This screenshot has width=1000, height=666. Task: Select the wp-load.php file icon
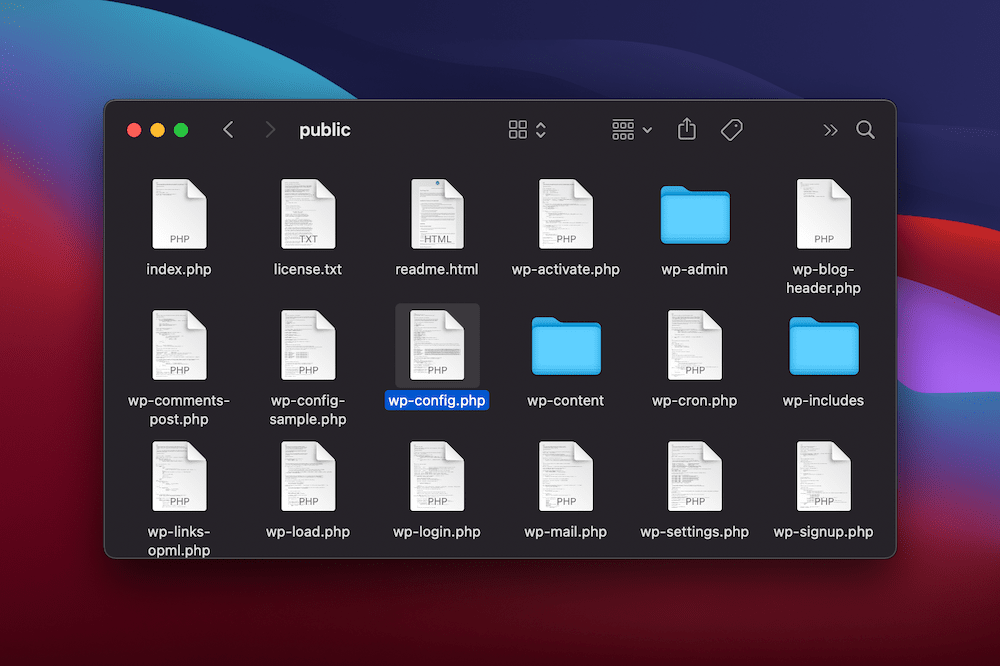308,477
